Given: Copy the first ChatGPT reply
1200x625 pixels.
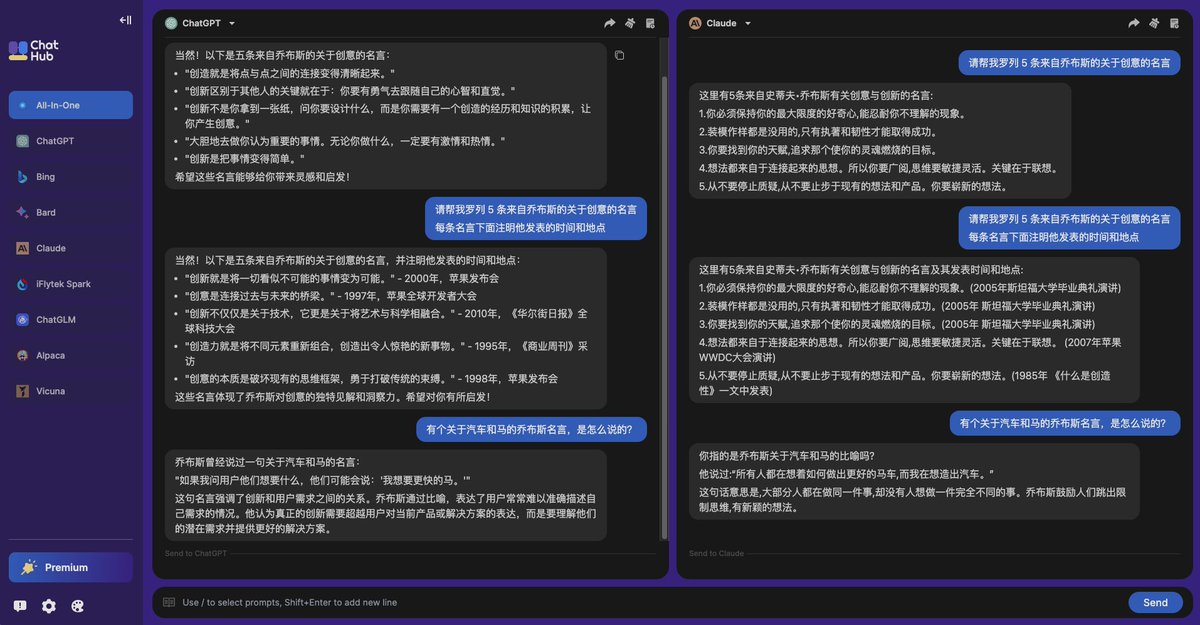Looking at the screenshot, I should point(620,55).
